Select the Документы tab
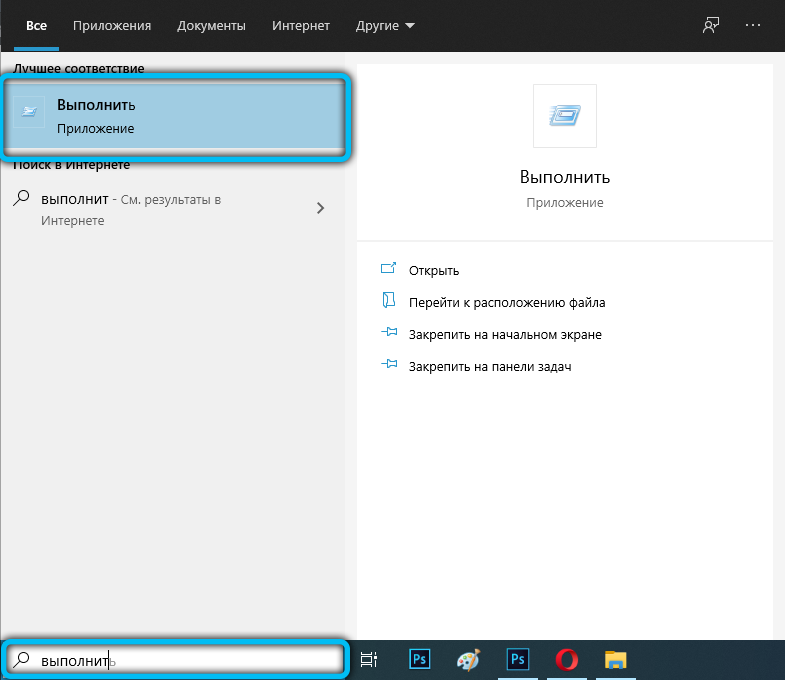785x680 pixels. (x=212, y=25)
